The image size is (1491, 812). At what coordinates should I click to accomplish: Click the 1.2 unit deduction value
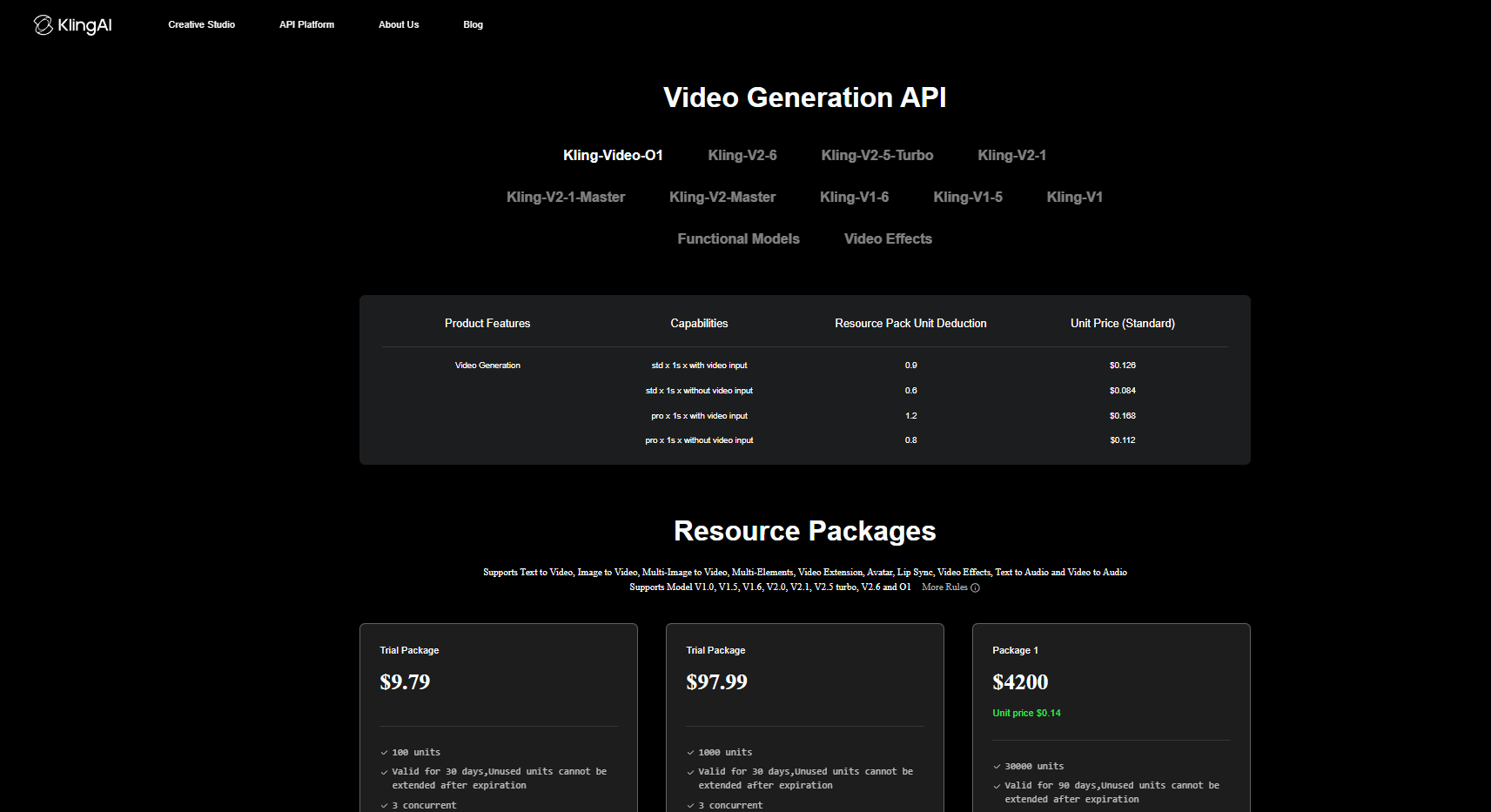click(910, 416)
